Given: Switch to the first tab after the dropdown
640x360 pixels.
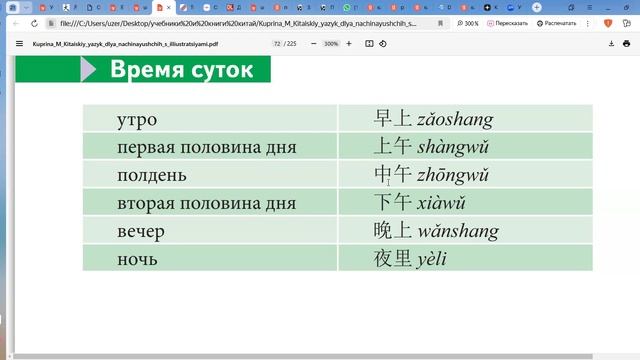Looking at the screenshot, I should [46, 7].
